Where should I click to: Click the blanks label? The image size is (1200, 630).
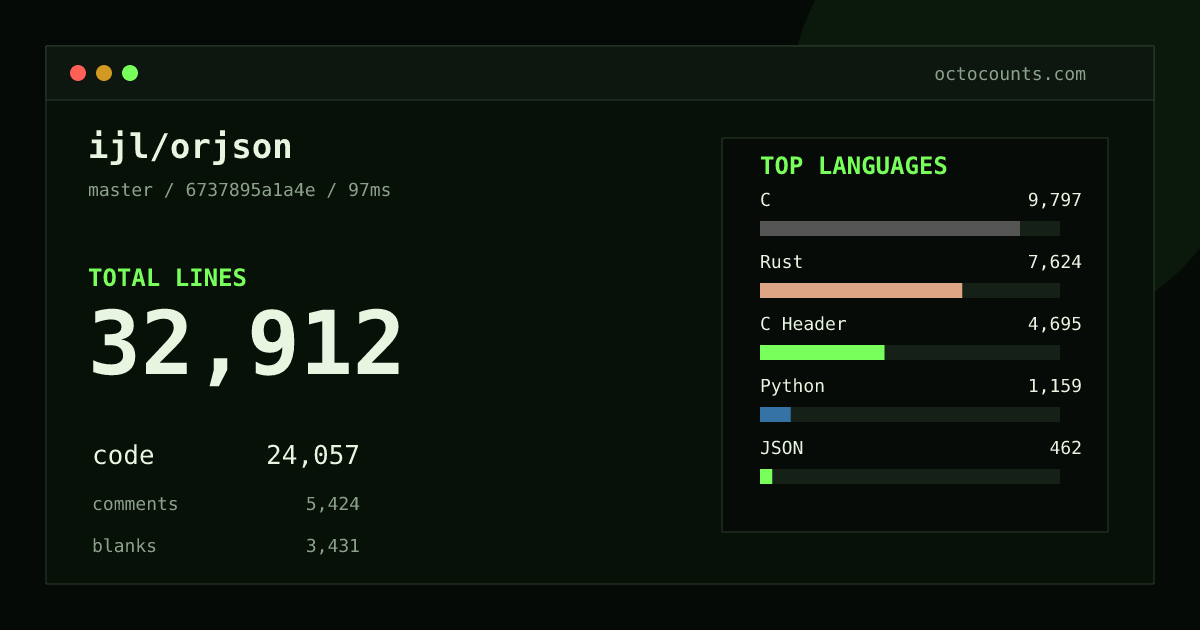coord(124,546)
